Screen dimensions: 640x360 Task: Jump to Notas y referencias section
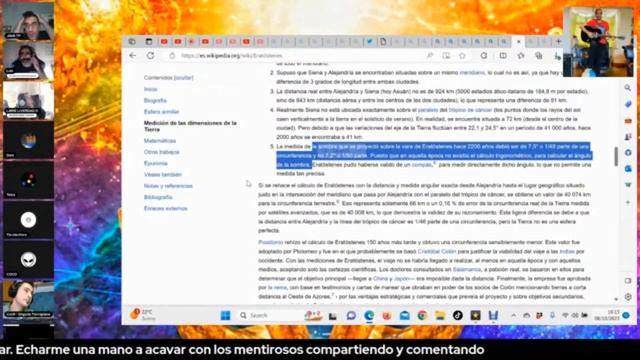pyautogui.click(x=168, y=186)
